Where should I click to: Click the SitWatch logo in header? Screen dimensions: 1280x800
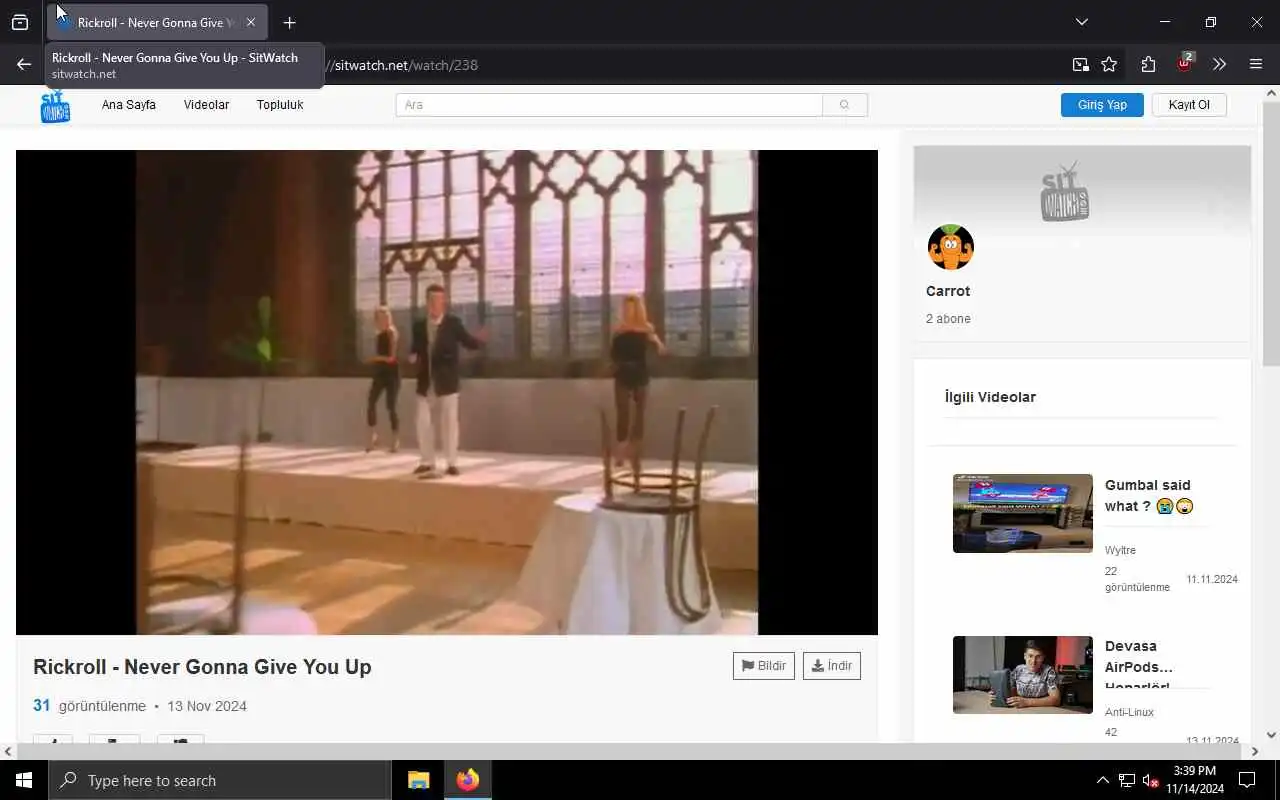click(x=55, y=106)
